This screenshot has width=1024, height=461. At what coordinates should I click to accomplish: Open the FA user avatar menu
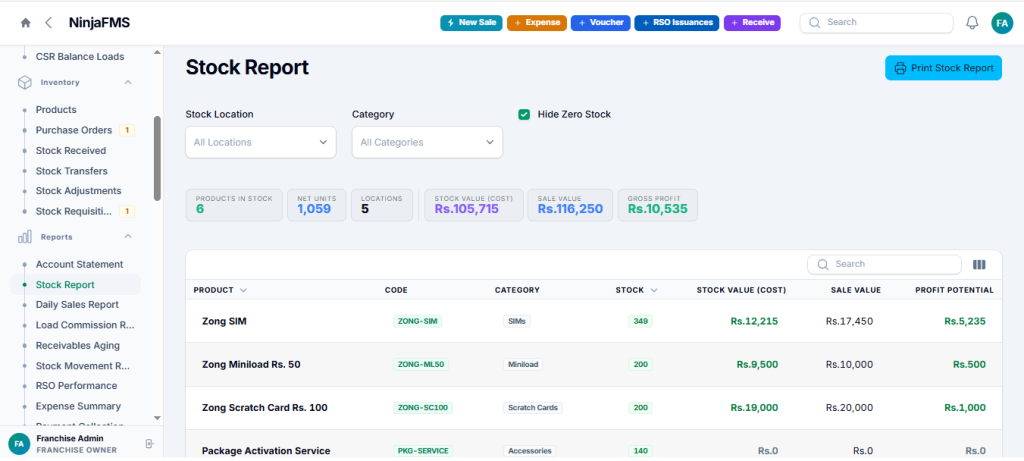tap(1001, 23)
